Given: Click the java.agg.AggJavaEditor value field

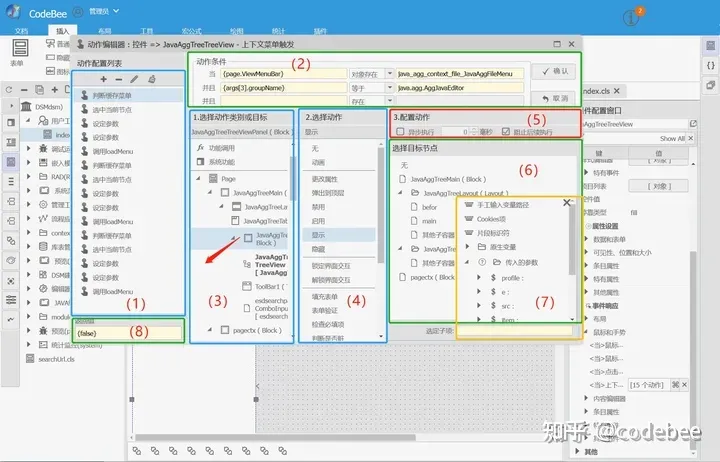Looking at the screenshot, I should 459,87.
